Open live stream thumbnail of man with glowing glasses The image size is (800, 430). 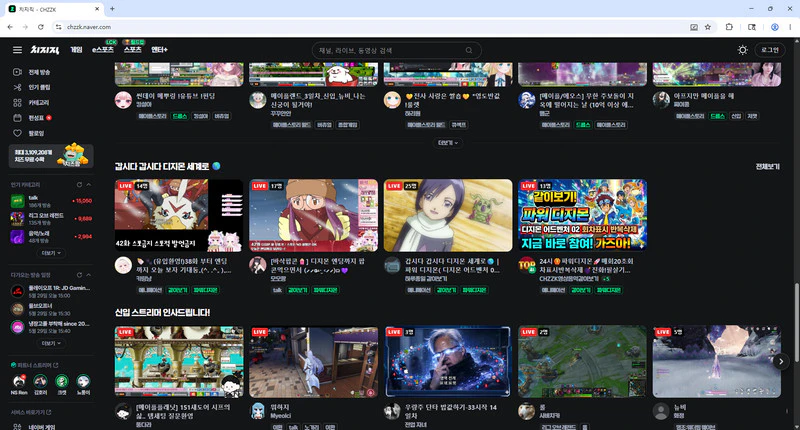click(448, 362)
